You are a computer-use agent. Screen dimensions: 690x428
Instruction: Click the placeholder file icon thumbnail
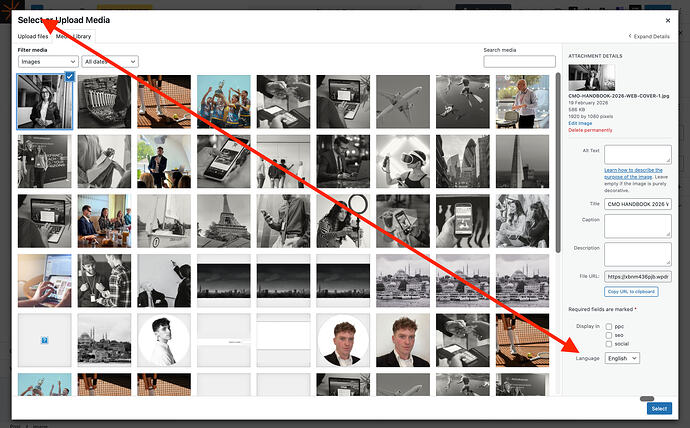tap(44, 340)
